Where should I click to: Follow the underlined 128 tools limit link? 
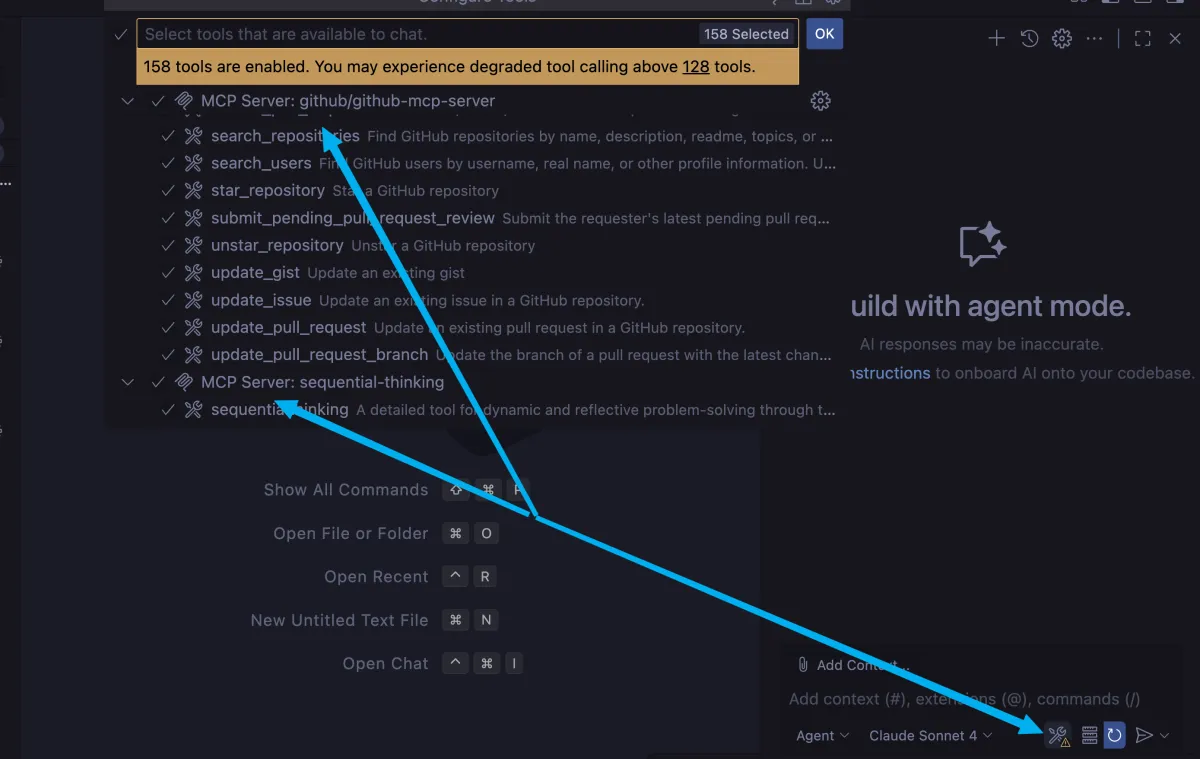(x=696, y=67)
